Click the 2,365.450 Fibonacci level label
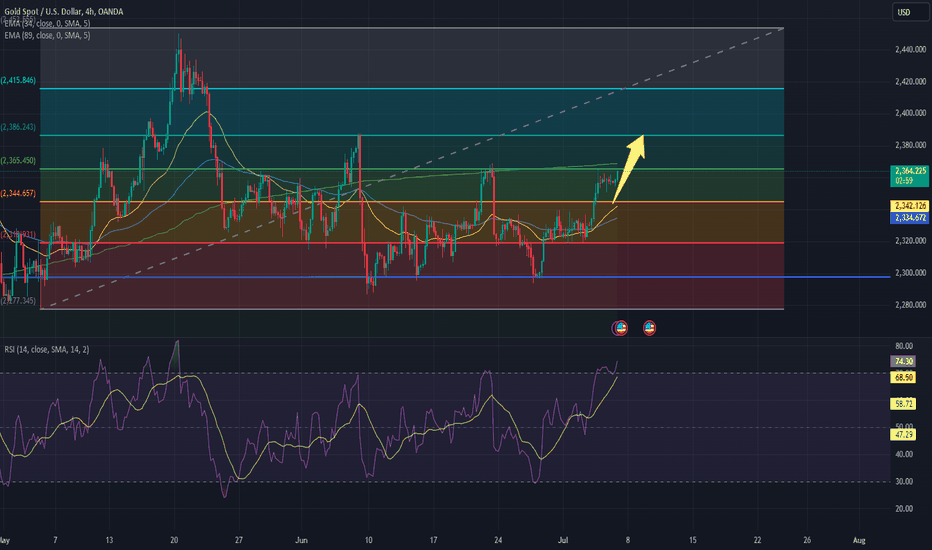Image resolution: width=932 pixels, height=550 pixels. point(18,161)
